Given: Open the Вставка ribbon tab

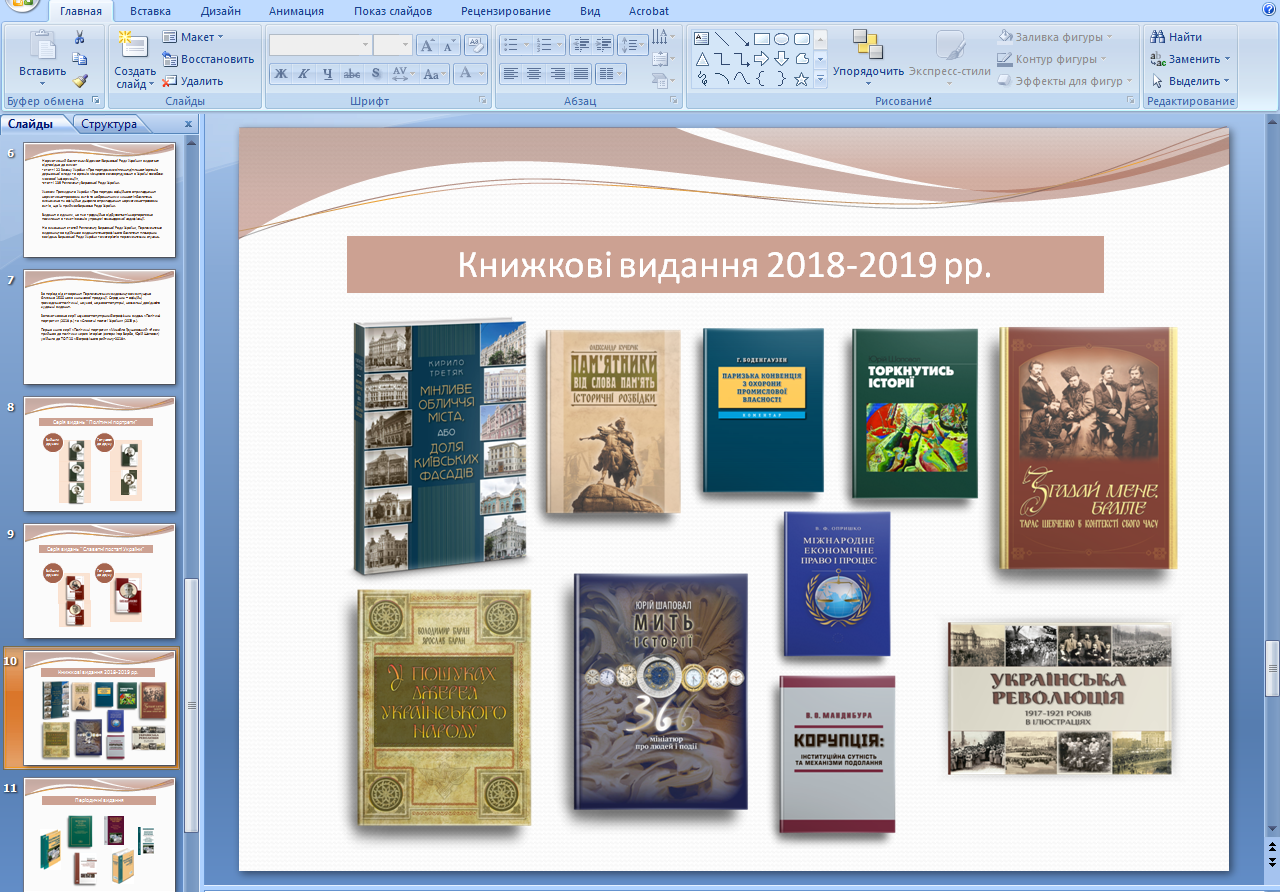Looking at the screenshot, I should click(150, 11).
